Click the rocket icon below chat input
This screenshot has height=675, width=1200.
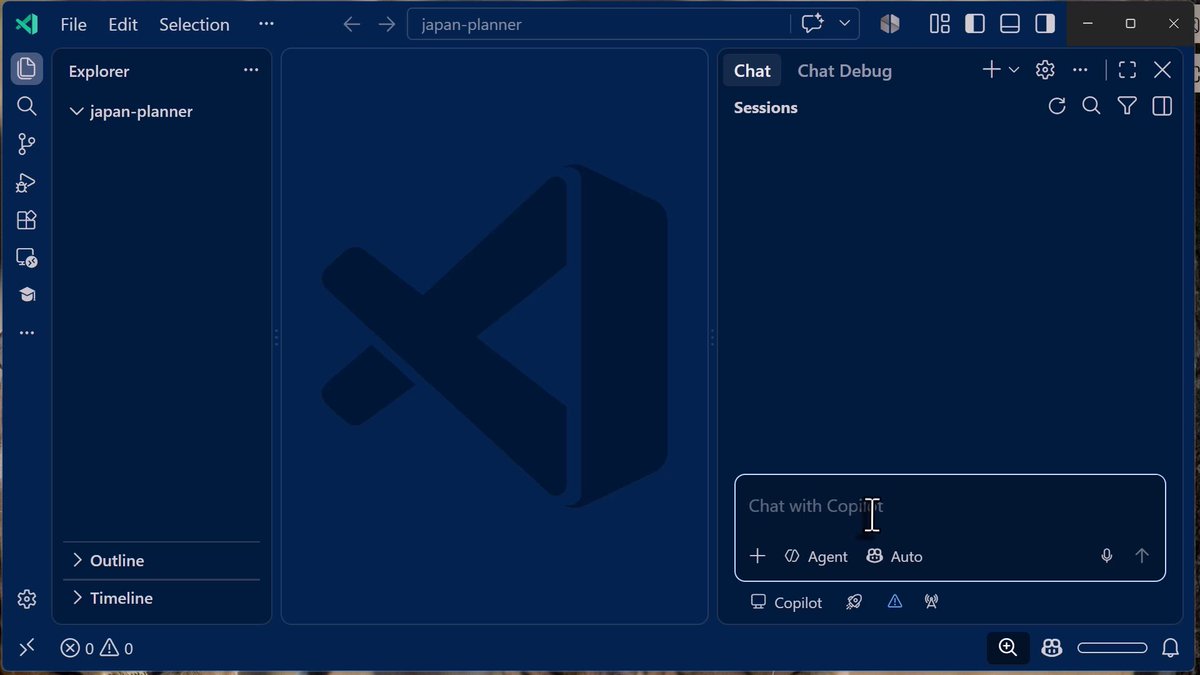[854, 602]
